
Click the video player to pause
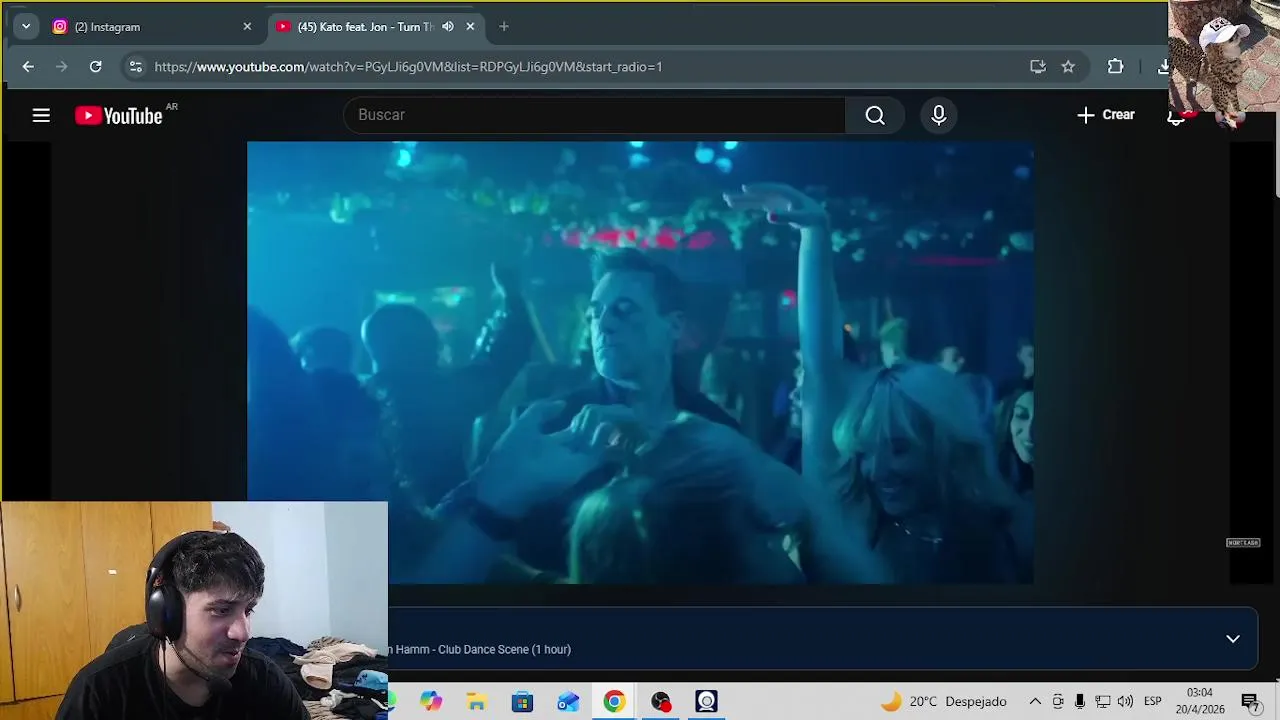pos(640,362)
